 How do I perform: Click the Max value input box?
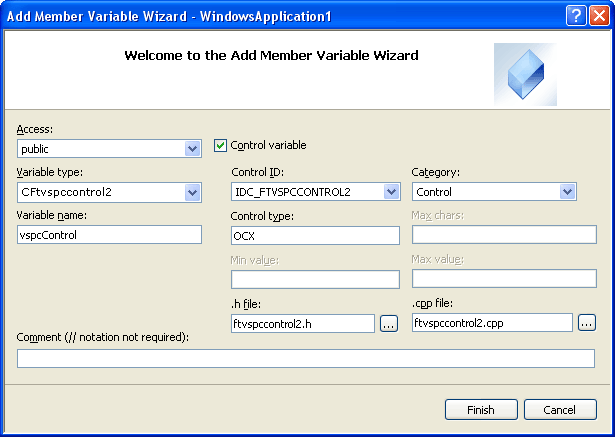pyautogui.click(x=504, y=279)
